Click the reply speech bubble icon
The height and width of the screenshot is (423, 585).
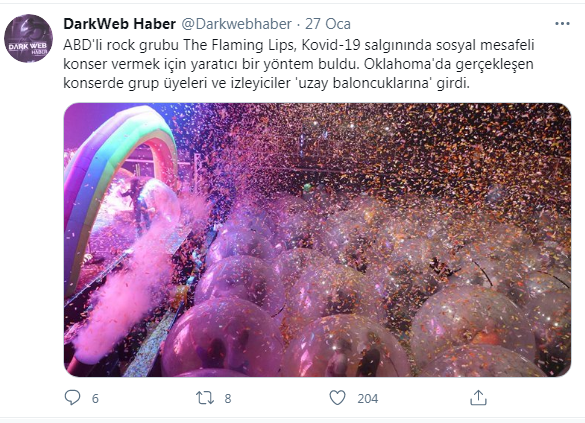click(72, 398)
